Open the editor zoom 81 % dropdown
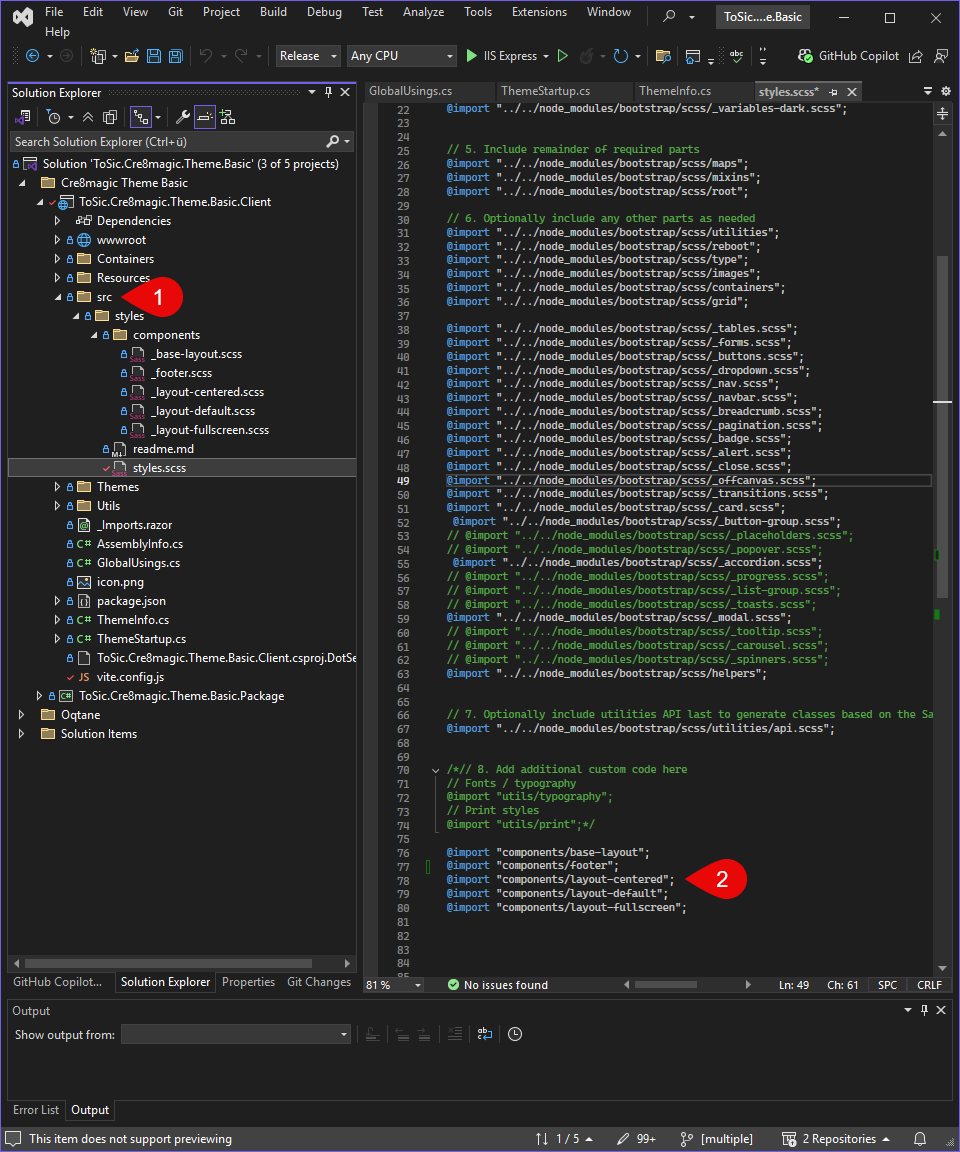 394,984
